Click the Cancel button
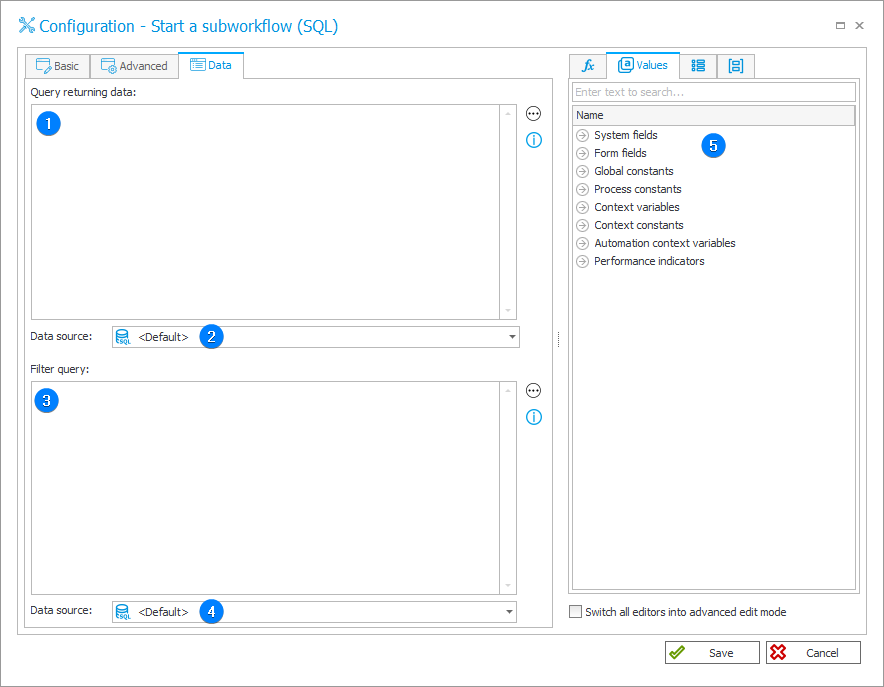Image resolution: width=884 pixels, height=687 pixels. (813, 653)
